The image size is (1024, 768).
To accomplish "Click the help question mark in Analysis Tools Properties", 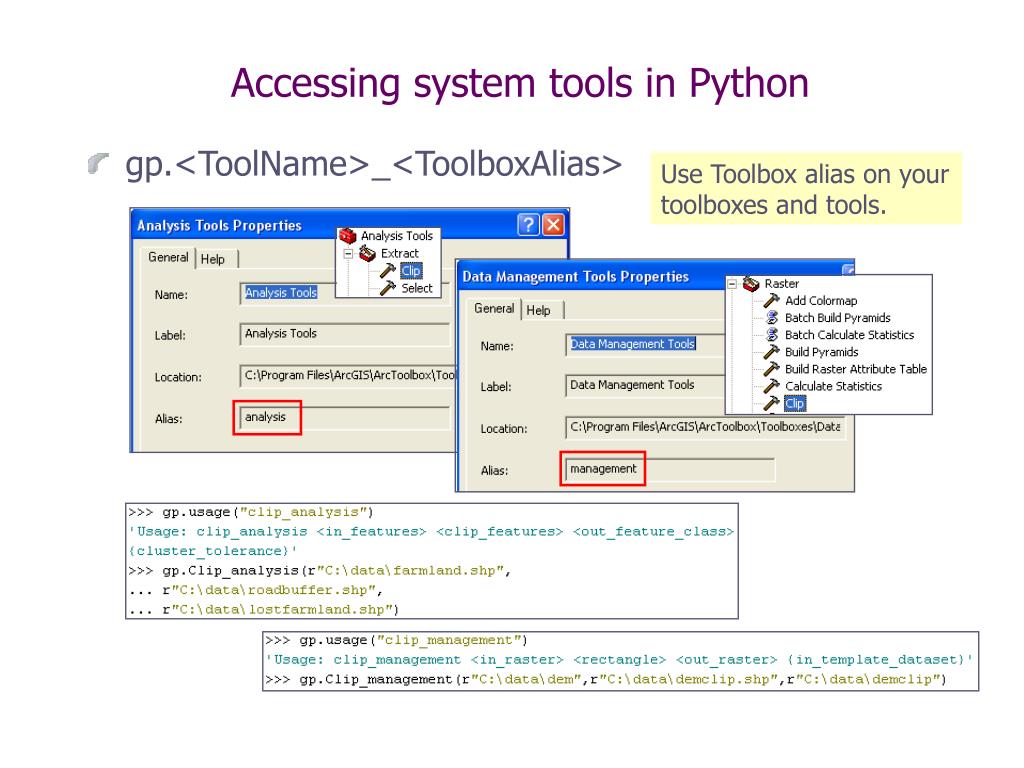I will (x=528, y=225).
